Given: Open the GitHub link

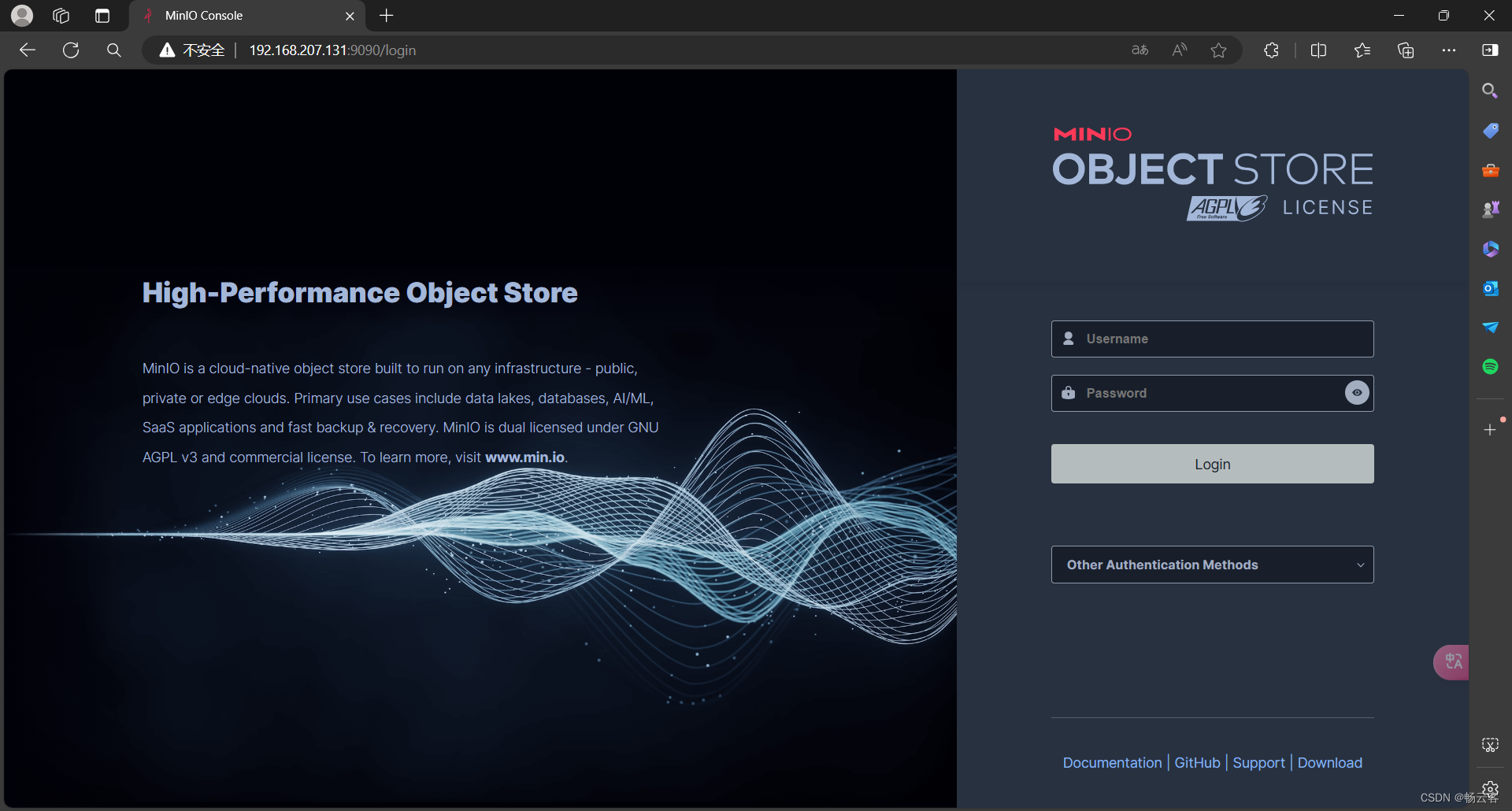Looking at the screenshot, I should pyautogui.click(x=1197, y=762).
